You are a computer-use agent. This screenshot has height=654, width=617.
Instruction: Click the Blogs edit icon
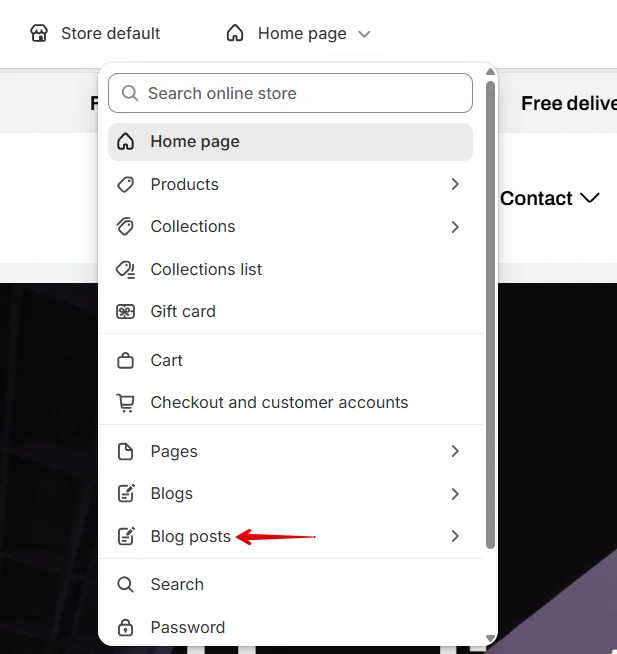point(126,493)
